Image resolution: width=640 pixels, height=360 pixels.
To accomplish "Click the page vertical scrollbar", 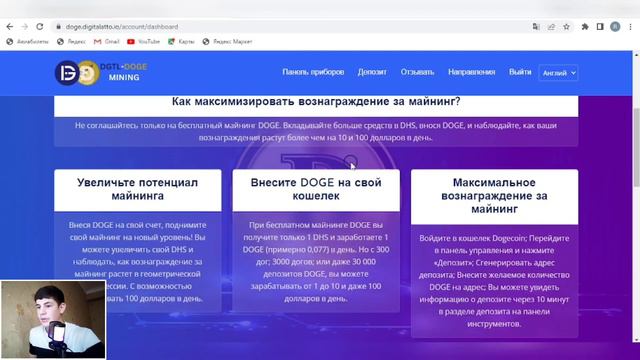I will pyautogui.click(x=636, y=147).
